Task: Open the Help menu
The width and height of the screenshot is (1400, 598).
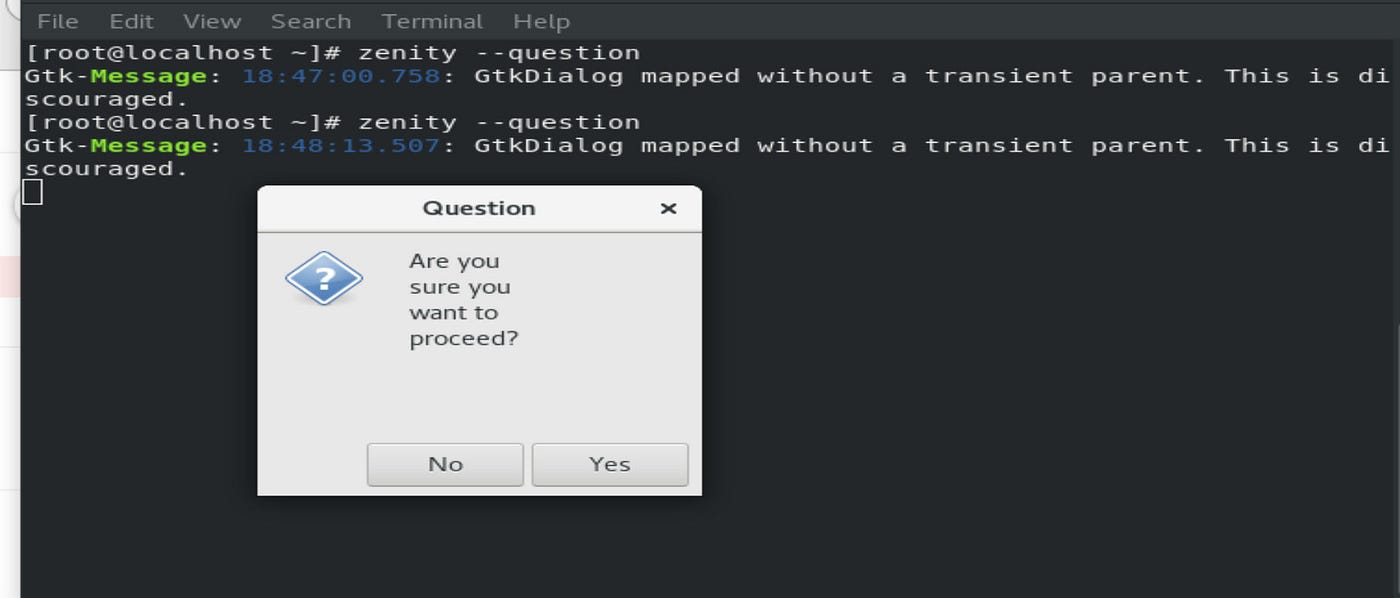Action: click(541, 20)
